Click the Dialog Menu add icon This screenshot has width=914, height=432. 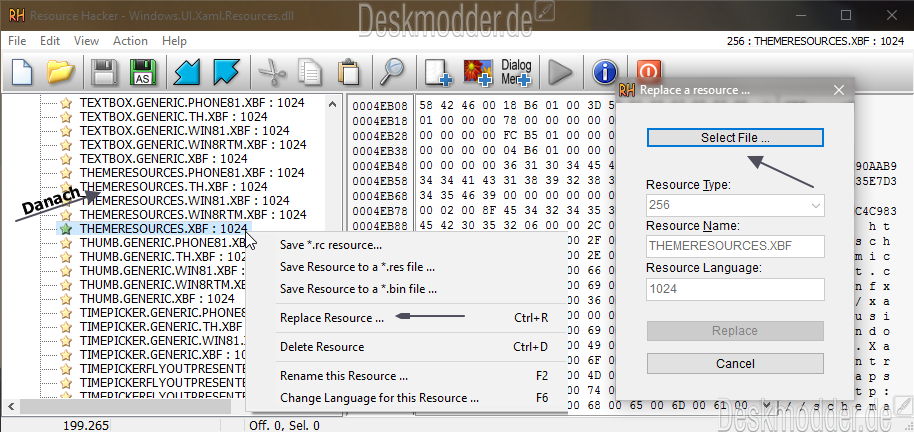pyautogui.click(x=516, y=73)
